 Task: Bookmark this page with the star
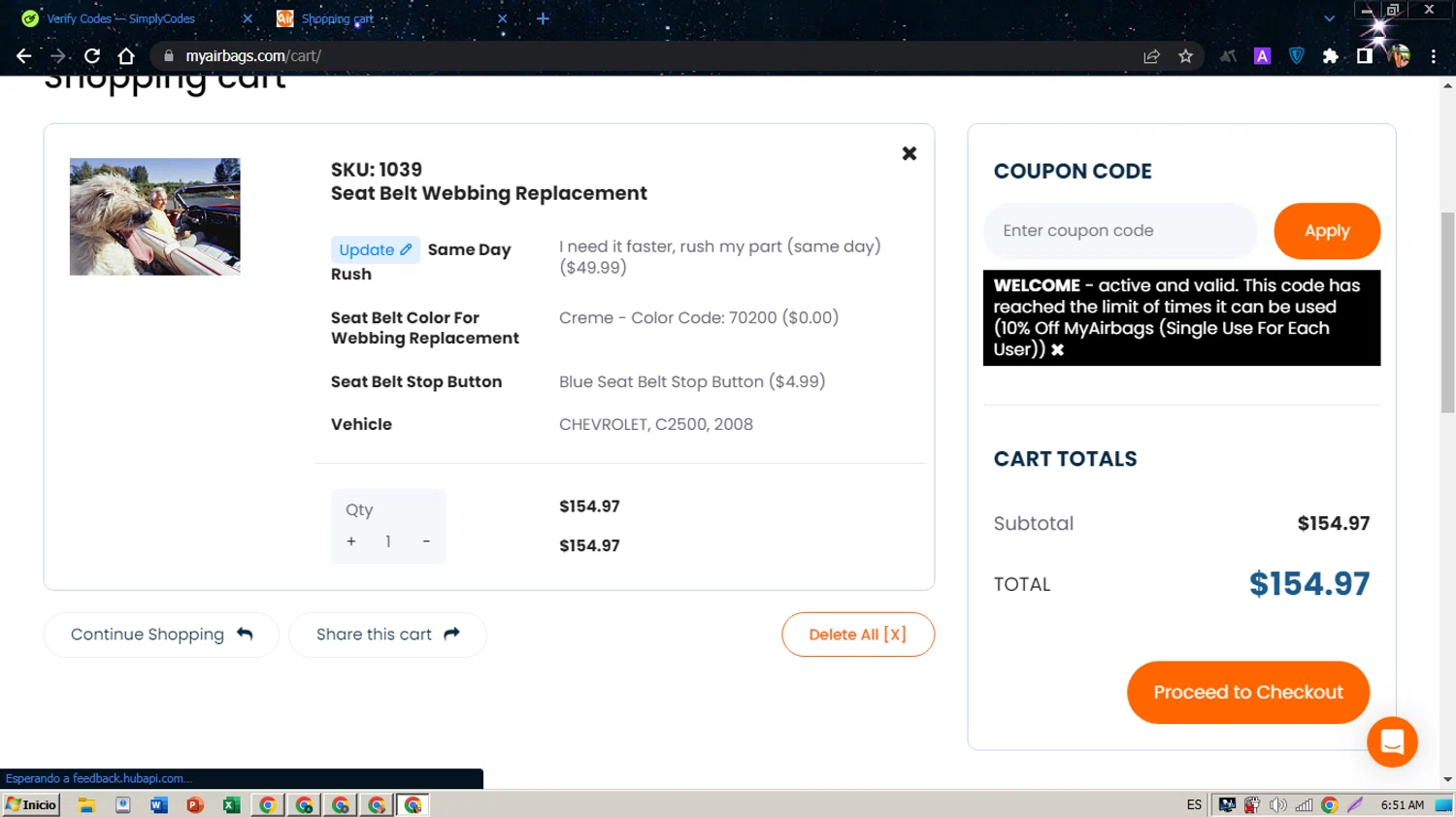(x=1185, y=56)
